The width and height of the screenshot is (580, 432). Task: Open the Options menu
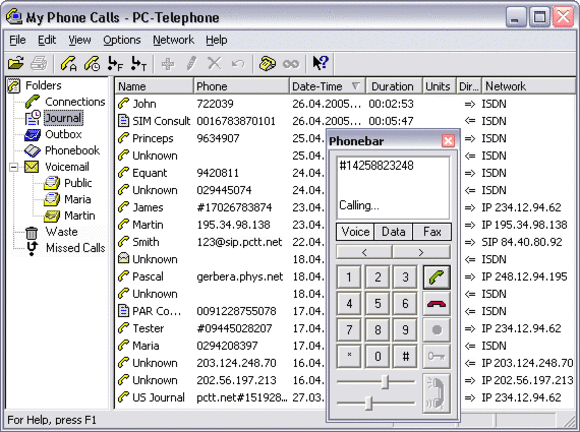coord(122,40)
